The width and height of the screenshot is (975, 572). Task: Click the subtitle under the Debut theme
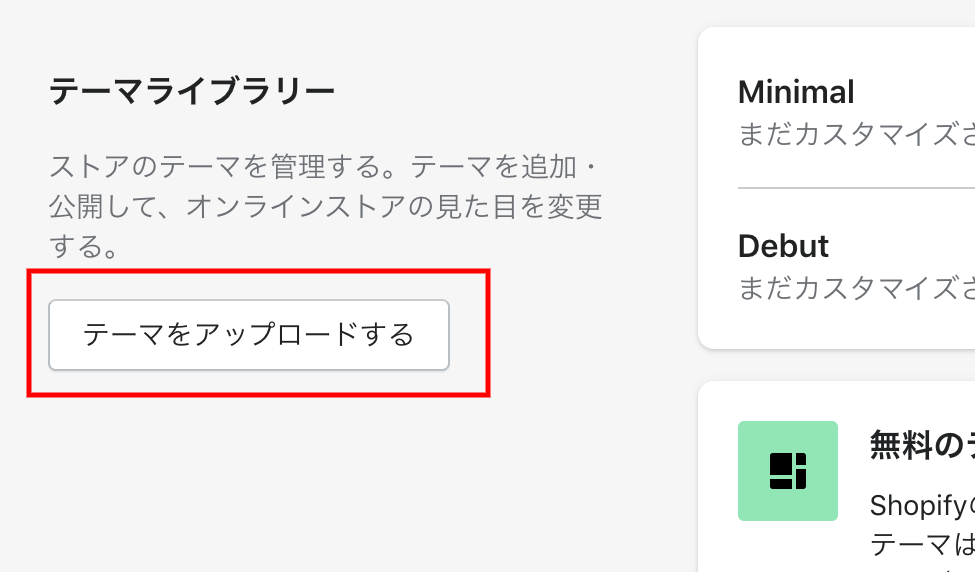coord(856,288)
